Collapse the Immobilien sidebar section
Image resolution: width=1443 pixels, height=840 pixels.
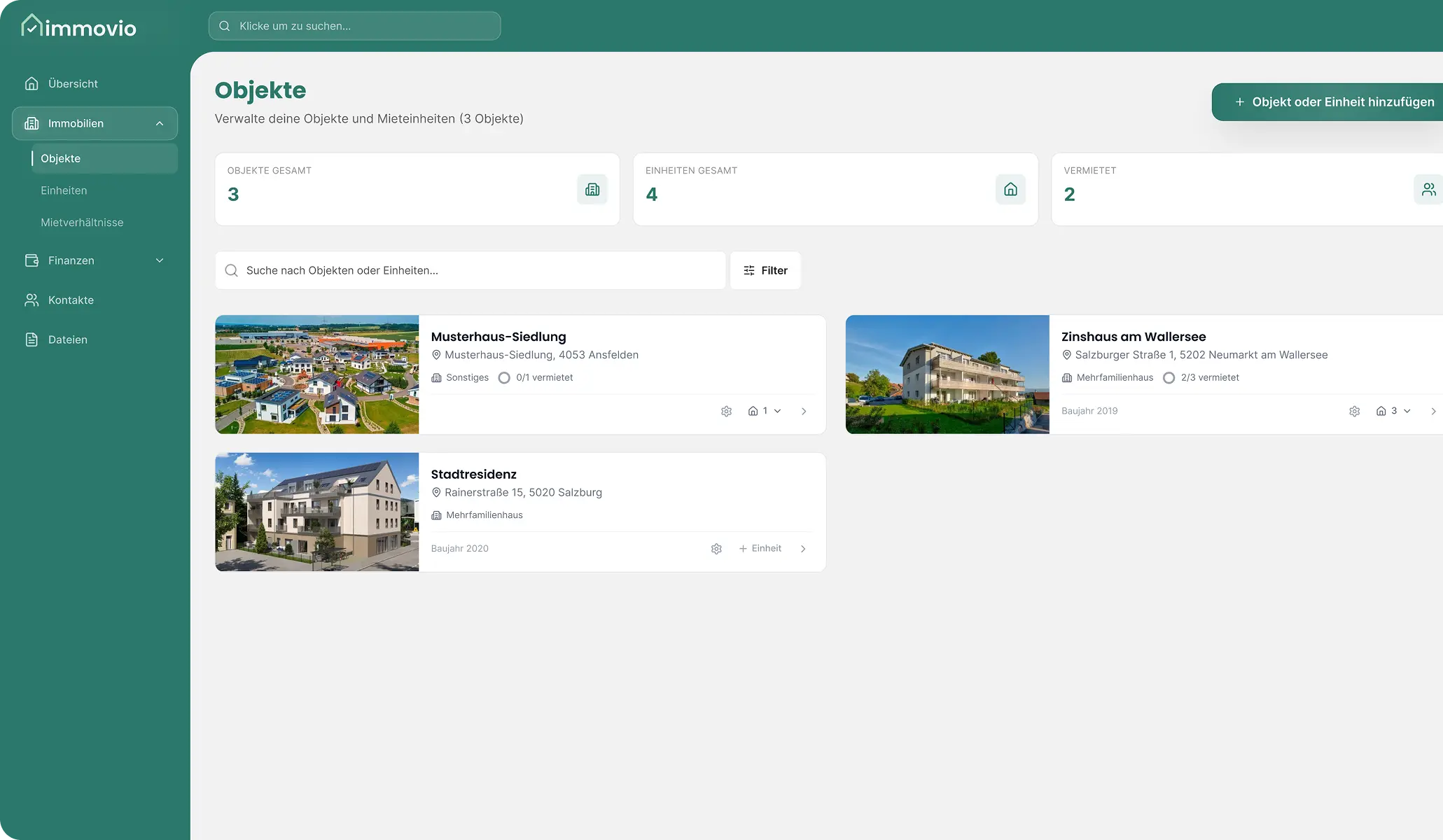tap(160, 124)
